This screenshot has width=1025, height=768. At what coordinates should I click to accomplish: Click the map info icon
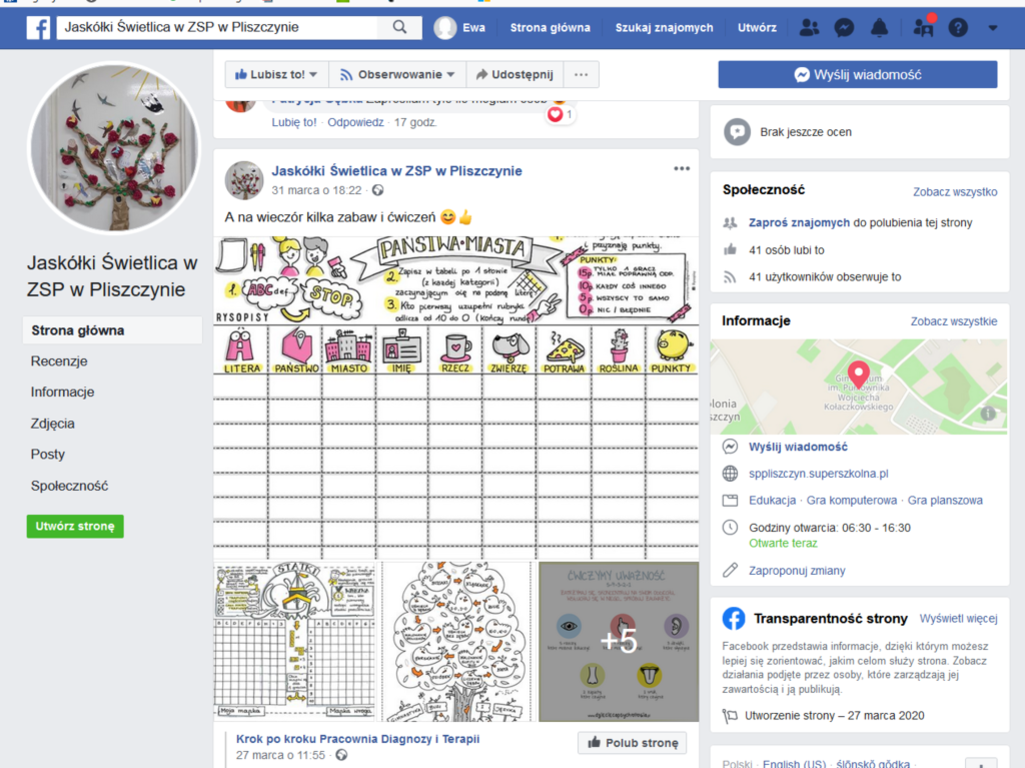pyautogui.click(x=988, y=413)
